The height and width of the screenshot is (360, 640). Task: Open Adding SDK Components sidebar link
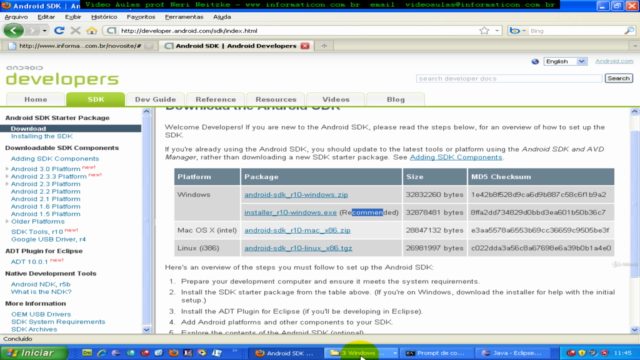pyautogui.click(x=55, y=158)
